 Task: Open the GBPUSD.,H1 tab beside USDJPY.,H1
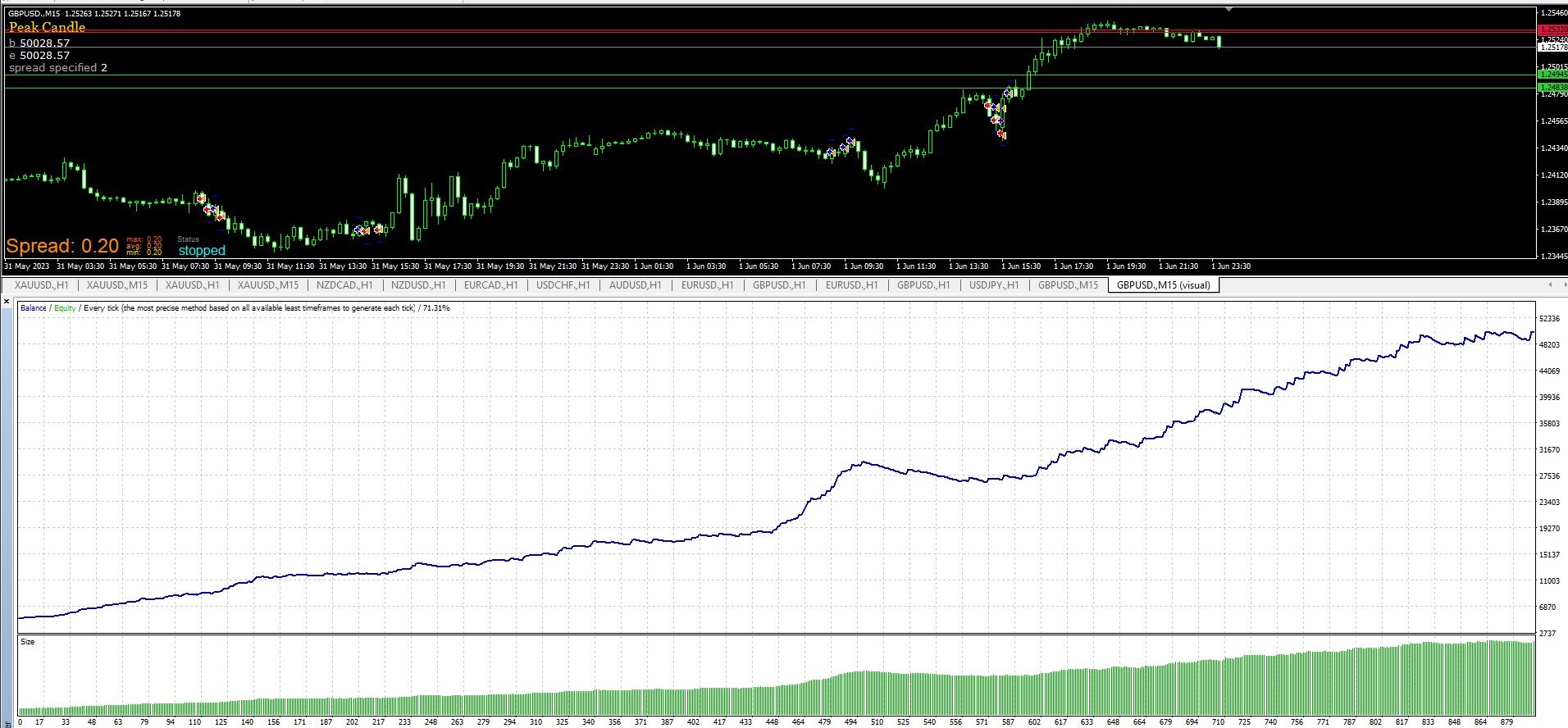923,285
